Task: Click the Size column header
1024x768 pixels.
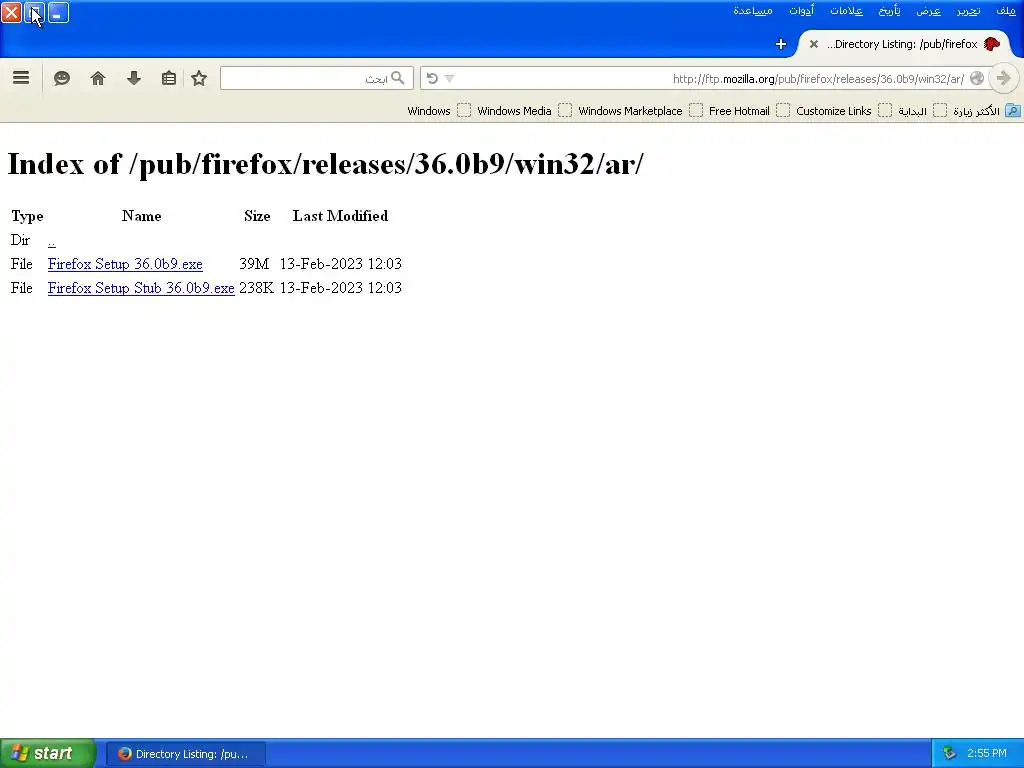Action: point(257,216)
